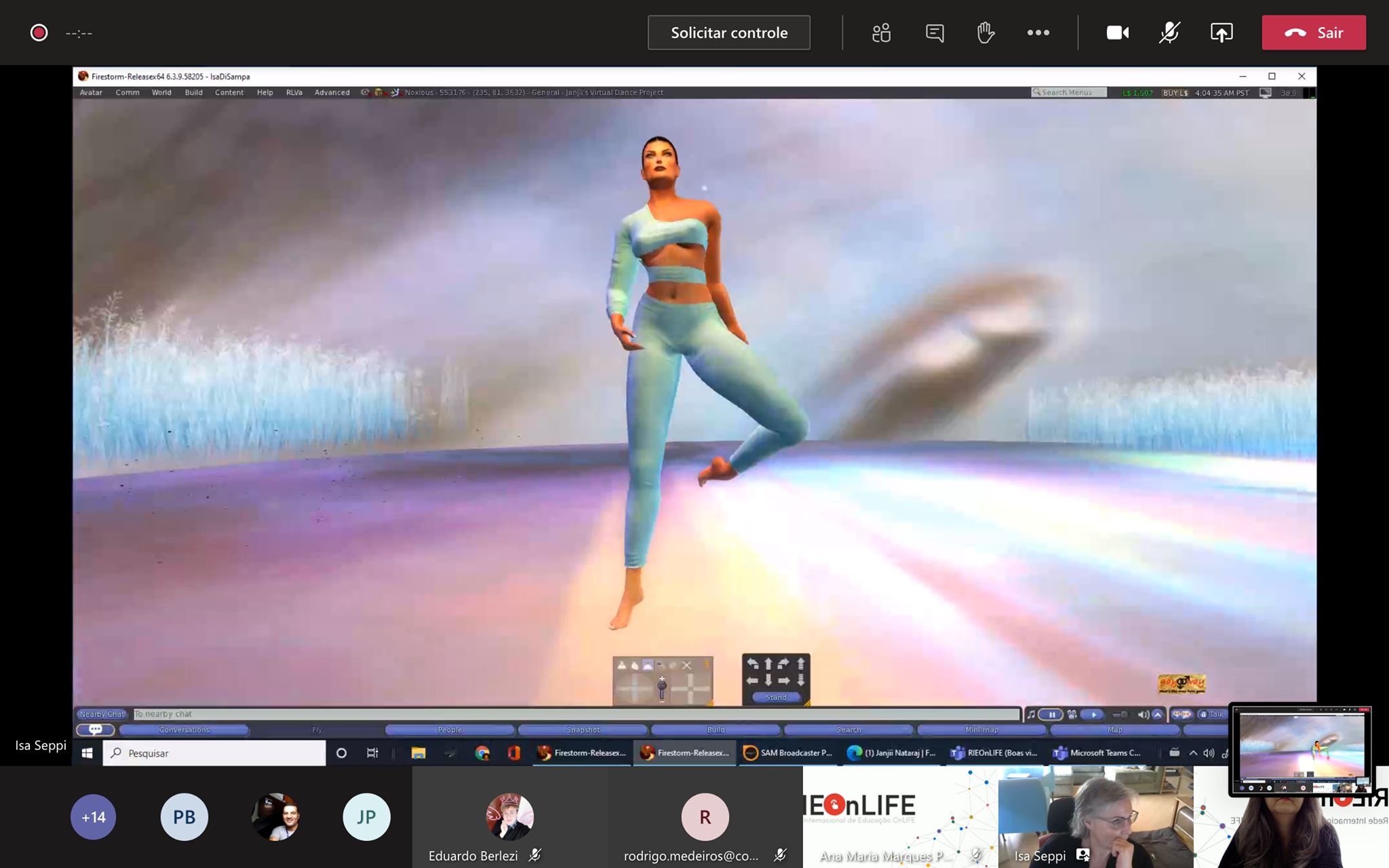
Task: Click the Snapshot toolbar button
Action: [x=583, y=730]
